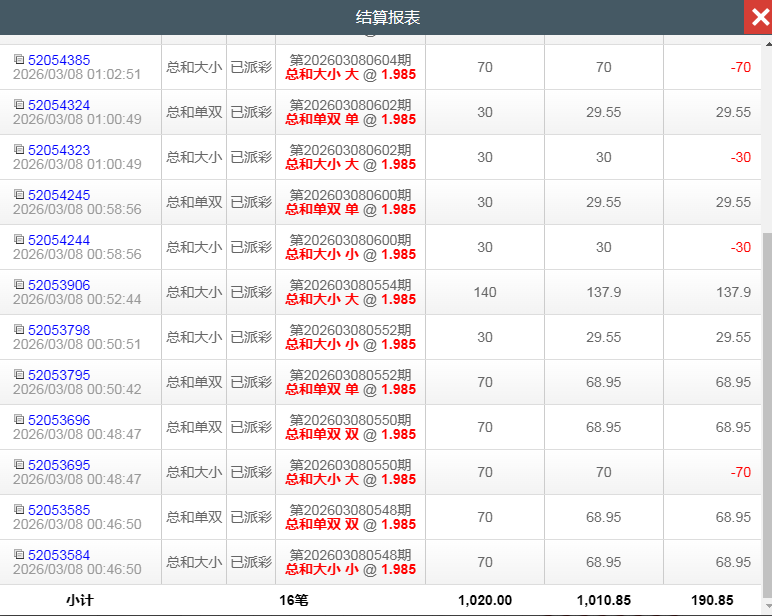Click the -30 loss in order 52054244 row
Screen dimensions: 772x616
point(740,247)
